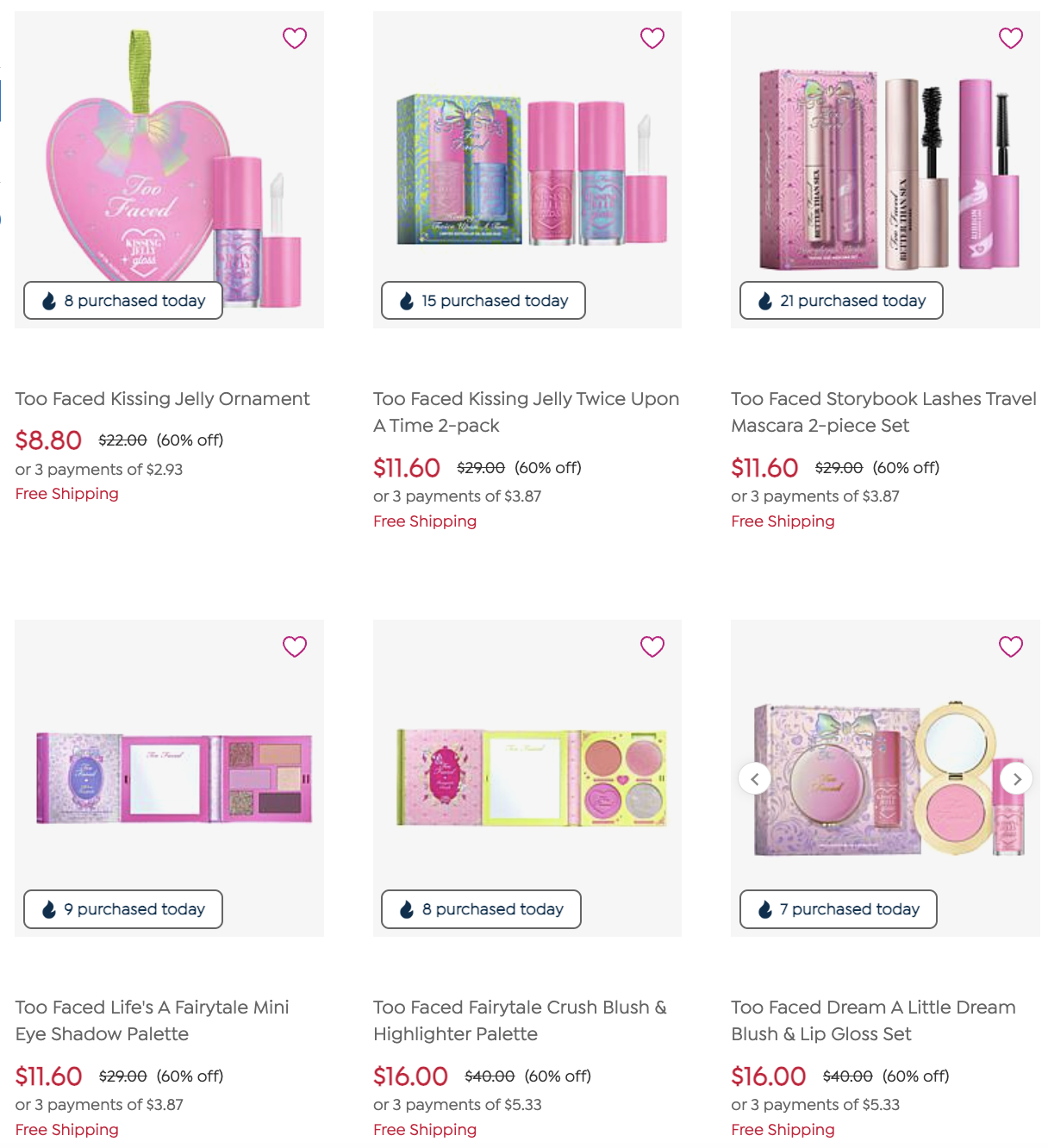Show next image of Dream A Little Dream set
Viewport: 1048px width, 1148px height.
1017,779
